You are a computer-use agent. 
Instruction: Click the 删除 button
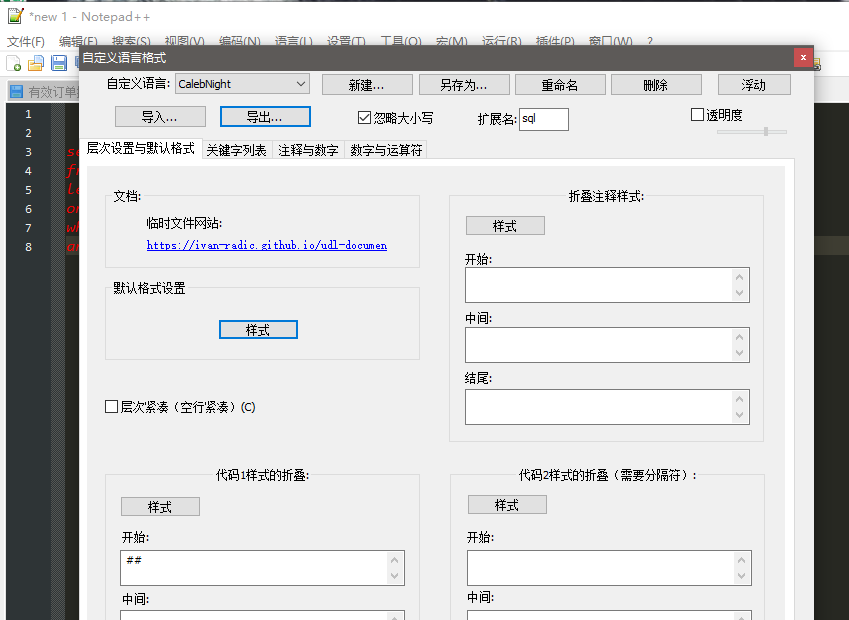[656, 85]
